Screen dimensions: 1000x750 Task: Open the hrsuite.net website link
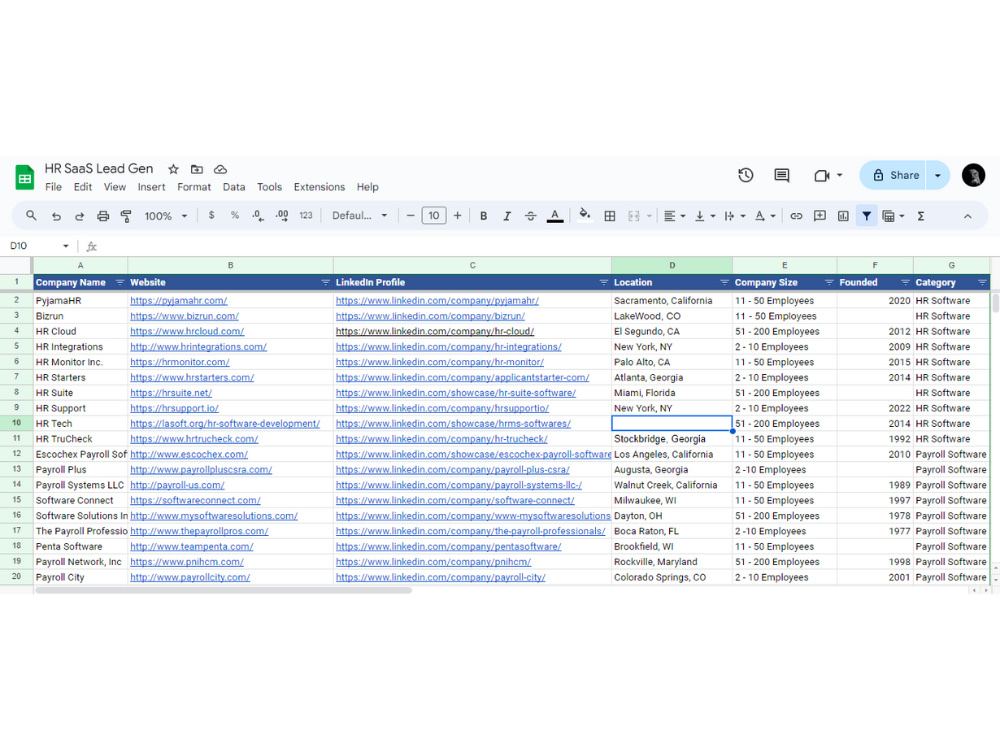171,393
